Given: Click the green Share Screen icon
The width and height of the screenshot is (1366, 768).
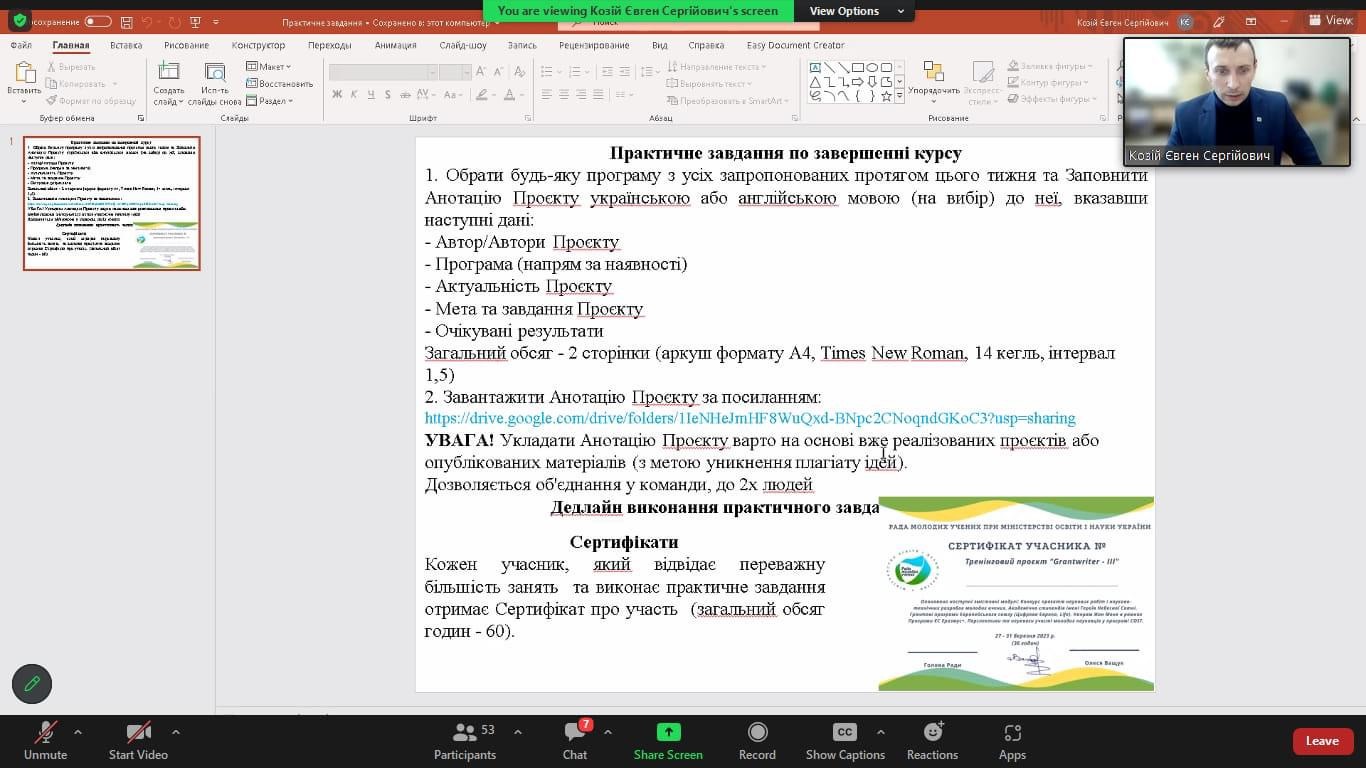Looking at the screenshot, I should (668, 733).
